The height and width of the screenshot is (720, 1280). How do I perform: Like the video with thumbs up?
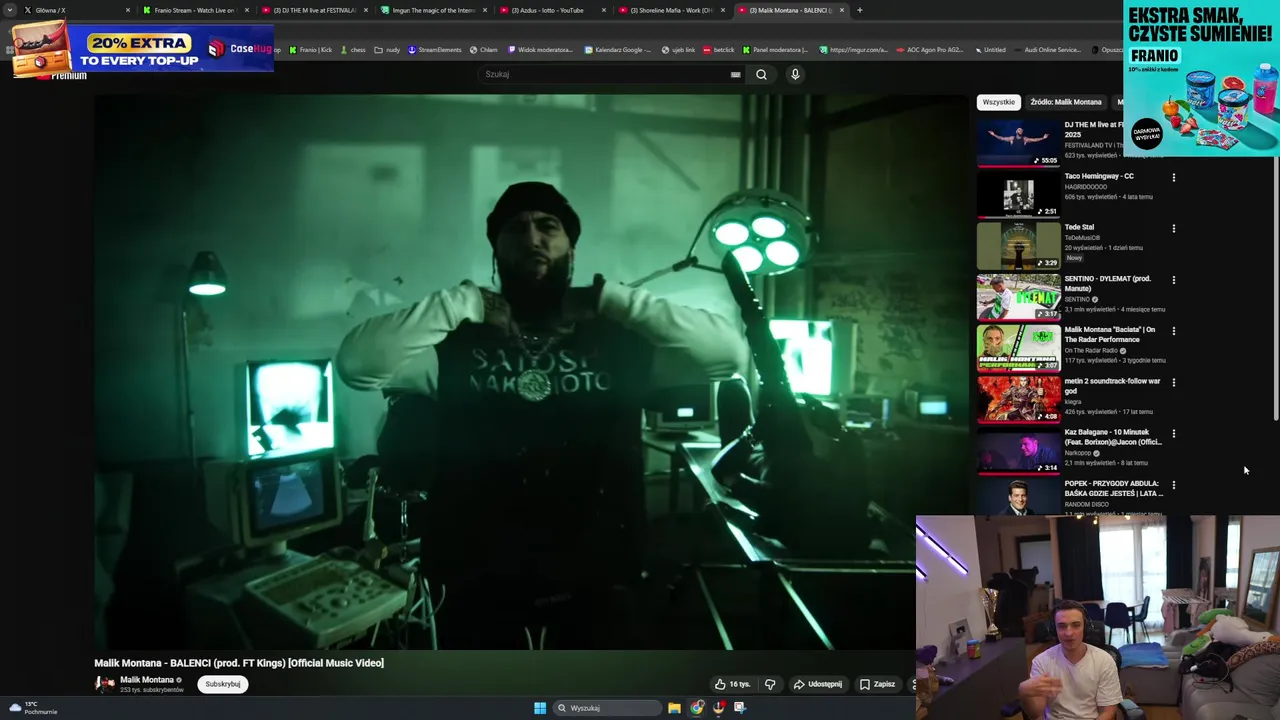733,684
